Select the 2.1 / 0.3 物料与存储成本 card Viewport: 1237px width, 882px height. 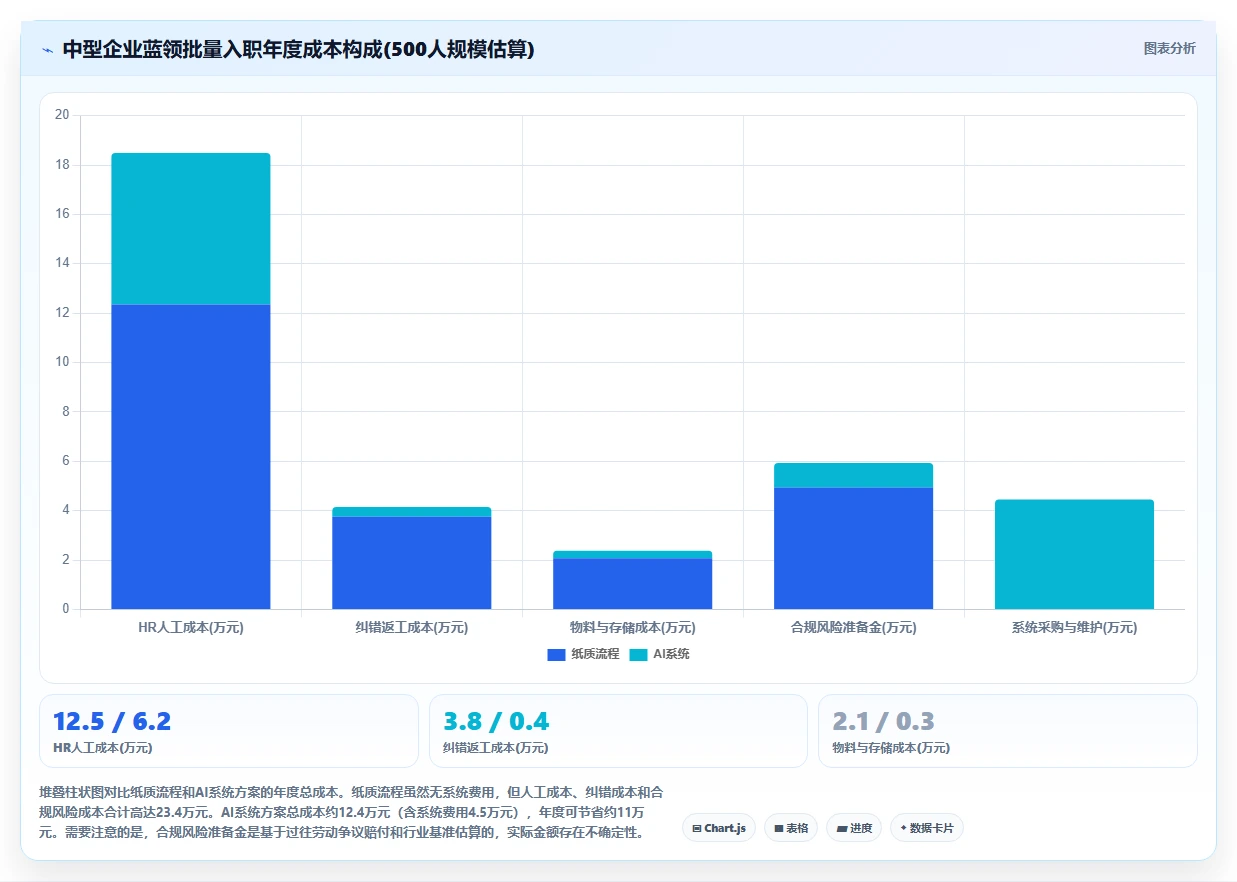(x=1008, y=731)
